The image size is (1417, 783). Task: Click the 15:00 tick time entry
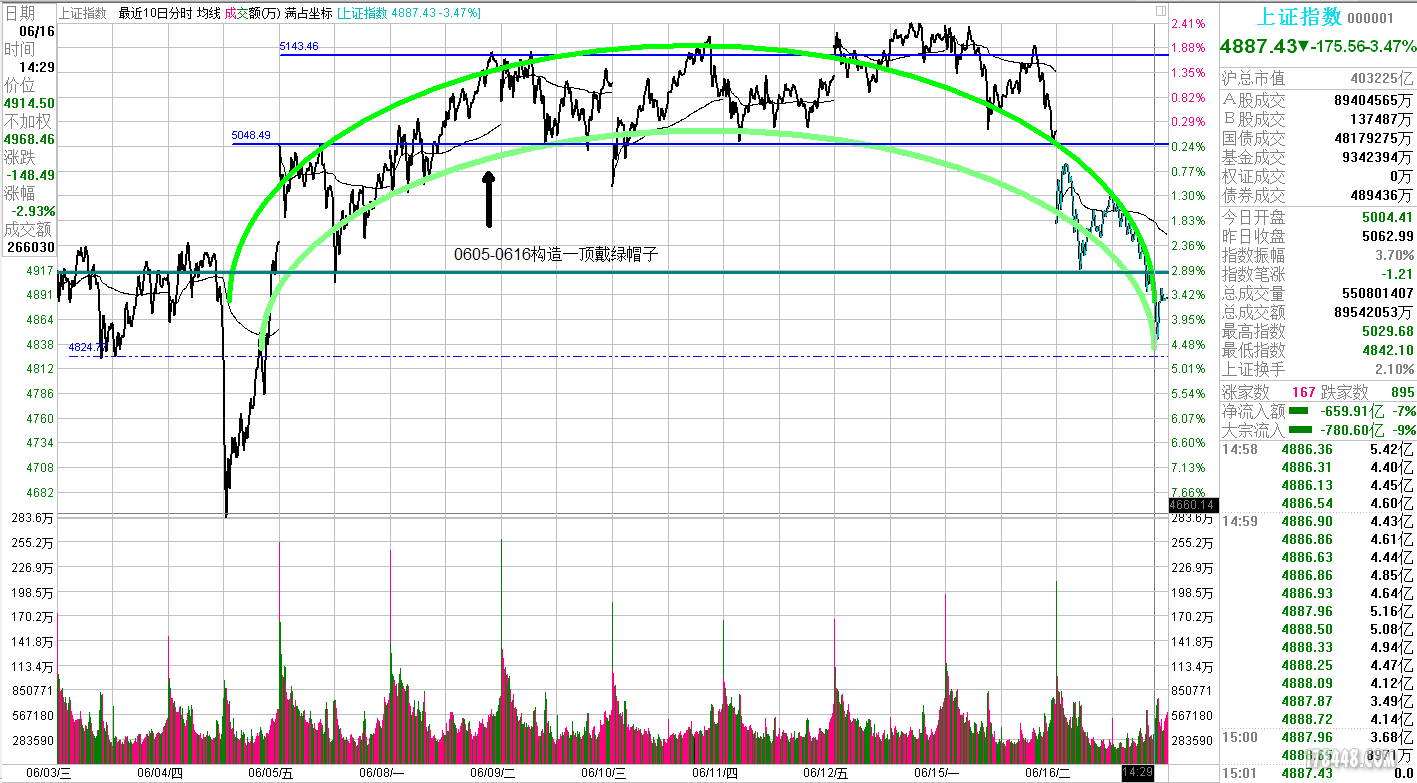[1241, 738]
